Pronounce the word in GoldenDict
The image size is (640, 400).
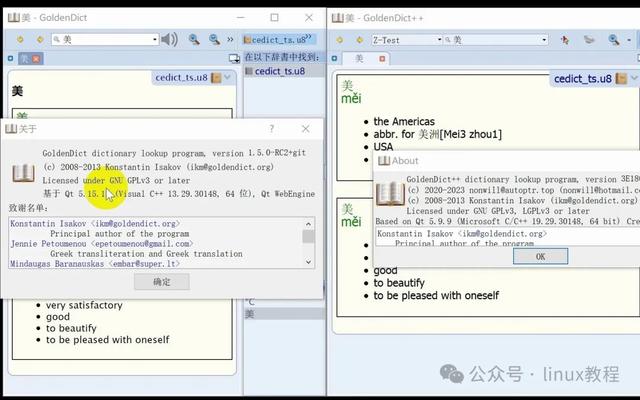click(169, 40)
